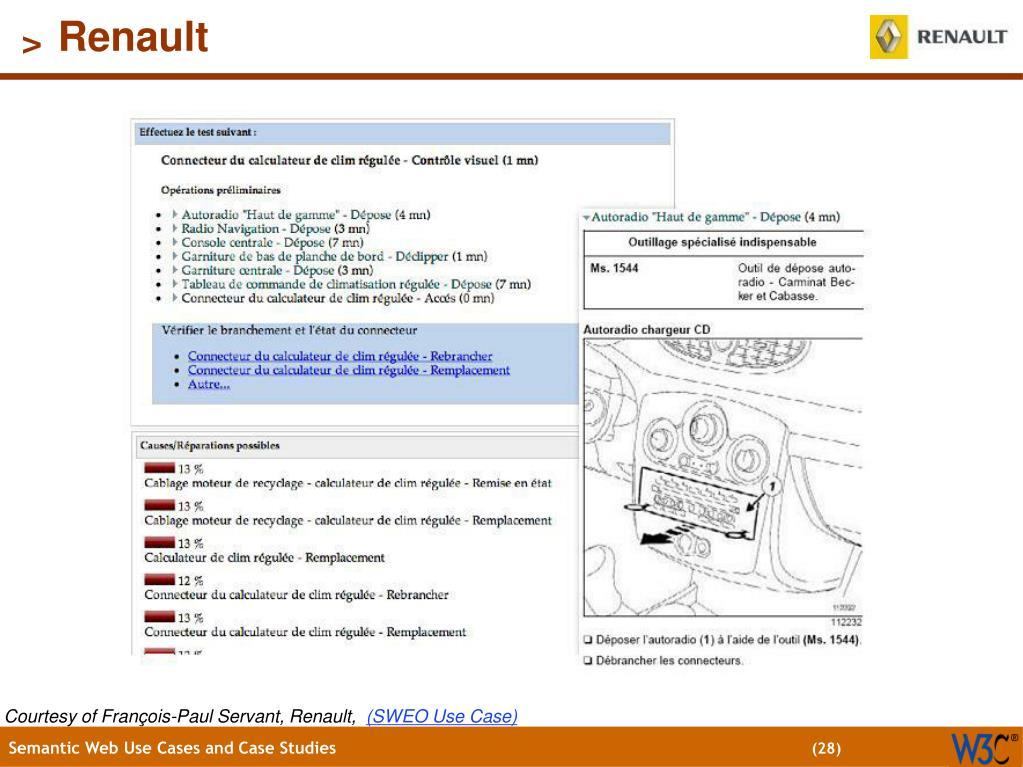Collapse the open Autoradio 'Haut de gamme' panel
The height and width of the screenshot is (767, 1023).
587,217
